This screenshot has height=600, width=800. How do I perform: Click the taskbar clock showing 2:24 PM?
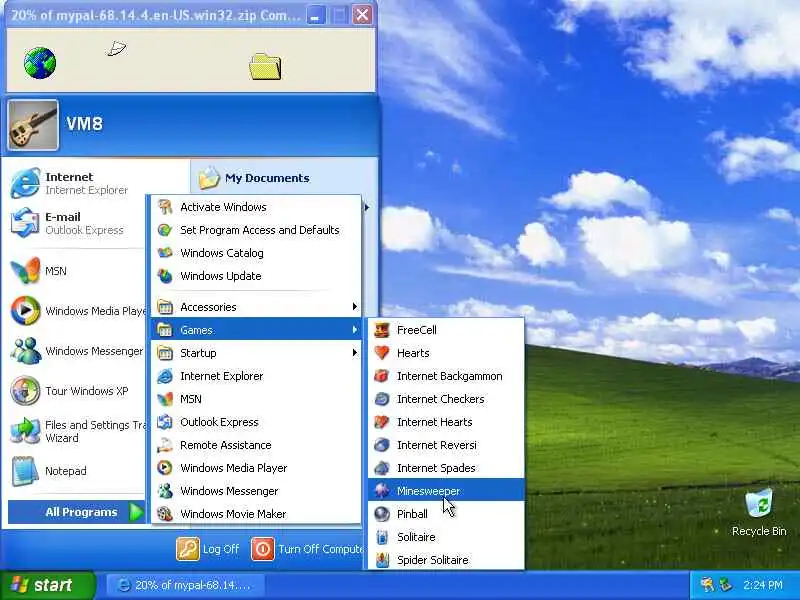[763, 585]
